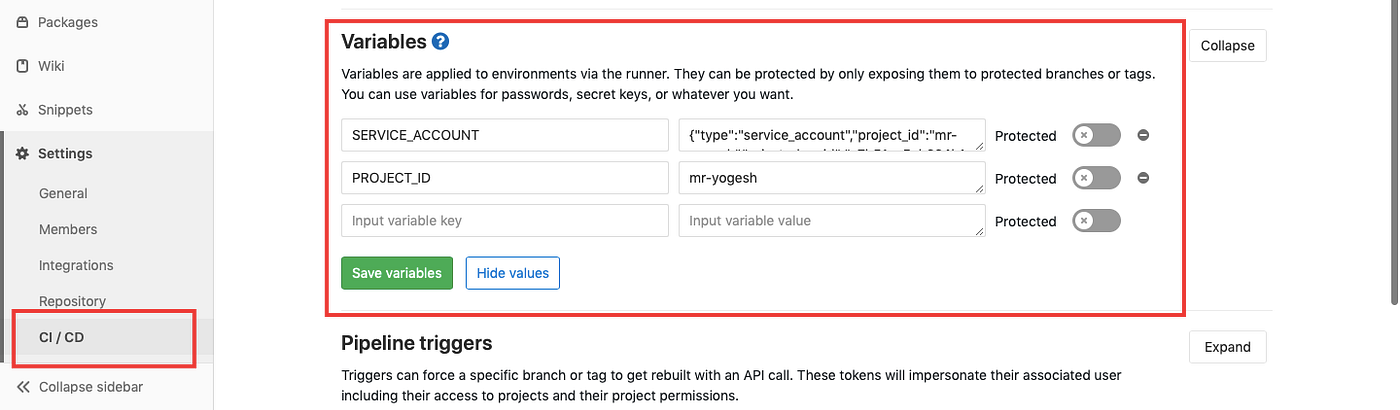
Task: Click the page vertical scrollbar
Action: 1395,150
